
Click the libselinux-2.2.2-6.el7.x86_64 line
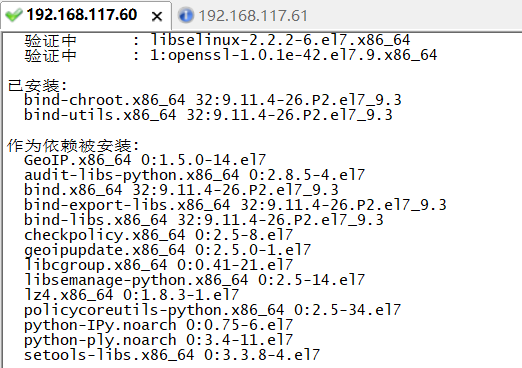pyautogui.click(x=217, y=41)
